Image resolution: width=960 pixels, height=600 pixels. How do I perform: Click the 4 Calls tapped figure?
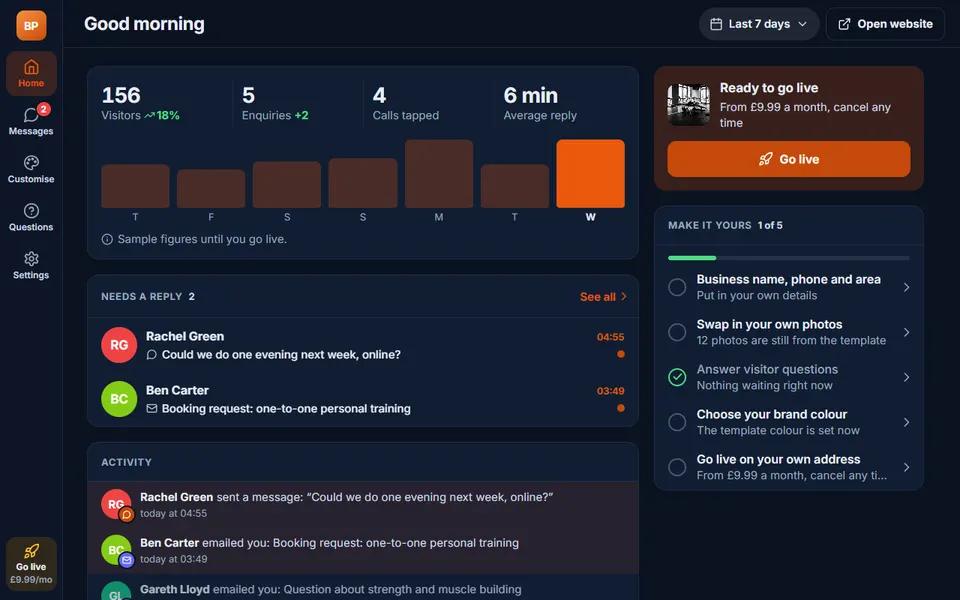[380, 95]
